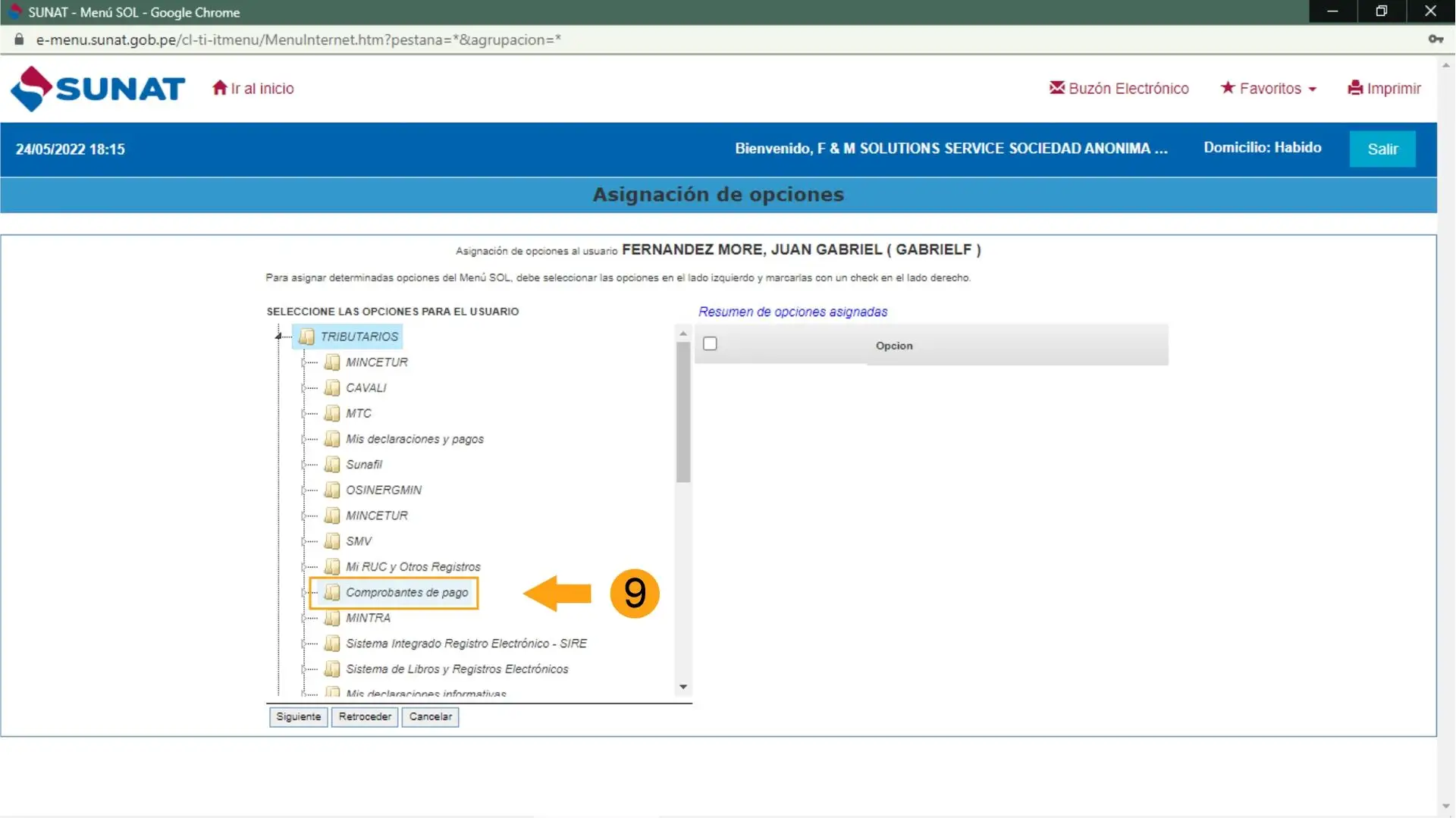Click the printer icon beside Imprimir
Screen dimensions: 1456x818
coord(1355,88)
